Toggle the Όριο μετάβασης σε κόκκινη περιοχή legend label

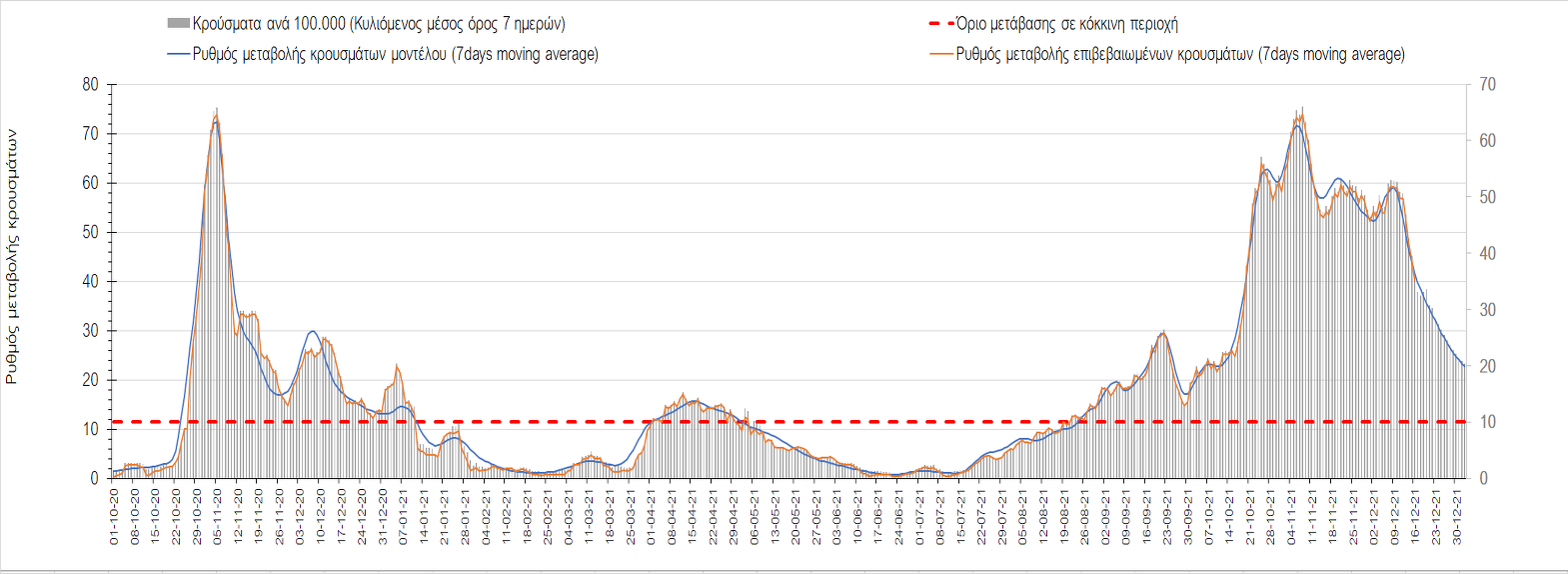tap(1067, 23)
